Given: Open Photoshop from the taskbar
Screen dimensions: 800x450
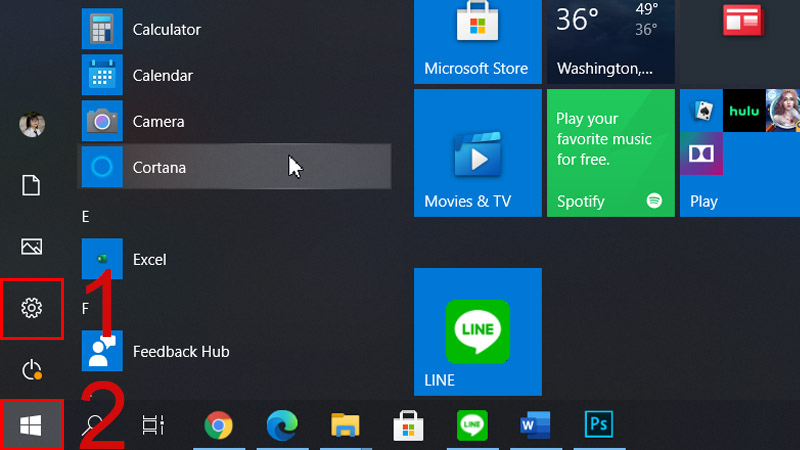Looking at the screenshot, I should pyautogui.click(x=599, y=424).
